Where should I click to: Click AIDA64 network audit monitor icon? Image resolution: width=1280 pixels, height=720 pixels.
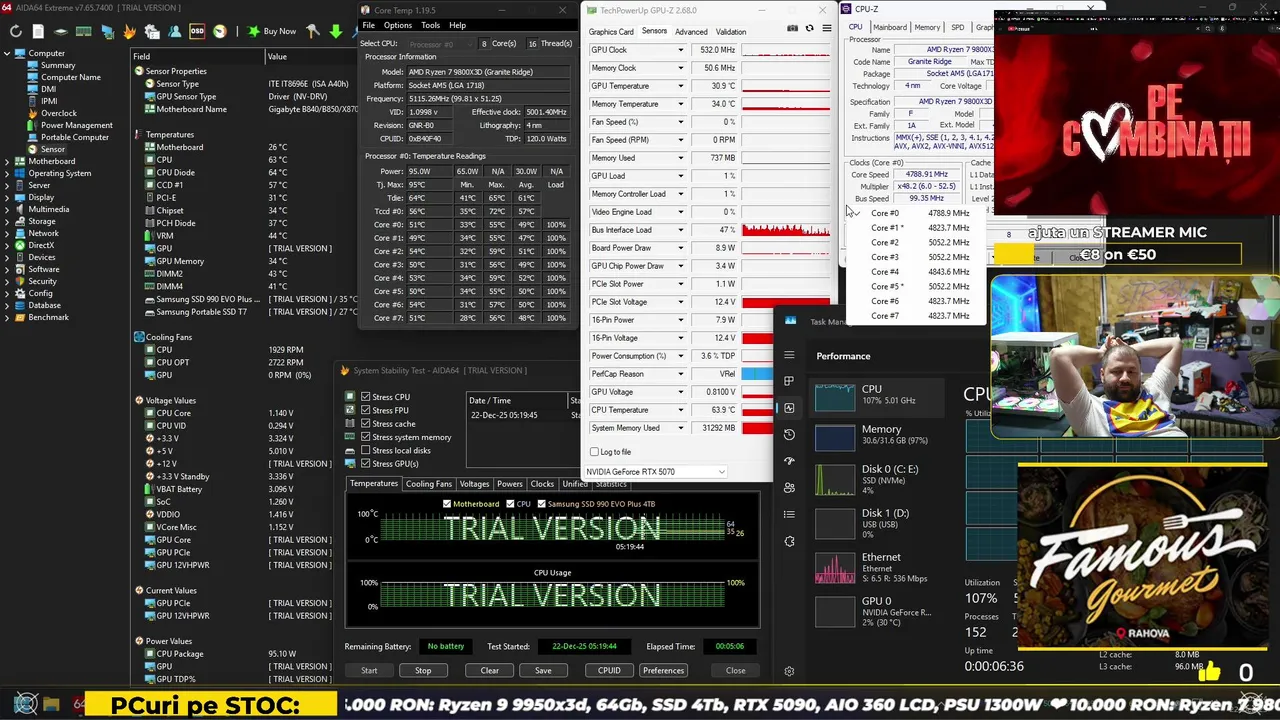pos(108,31)
